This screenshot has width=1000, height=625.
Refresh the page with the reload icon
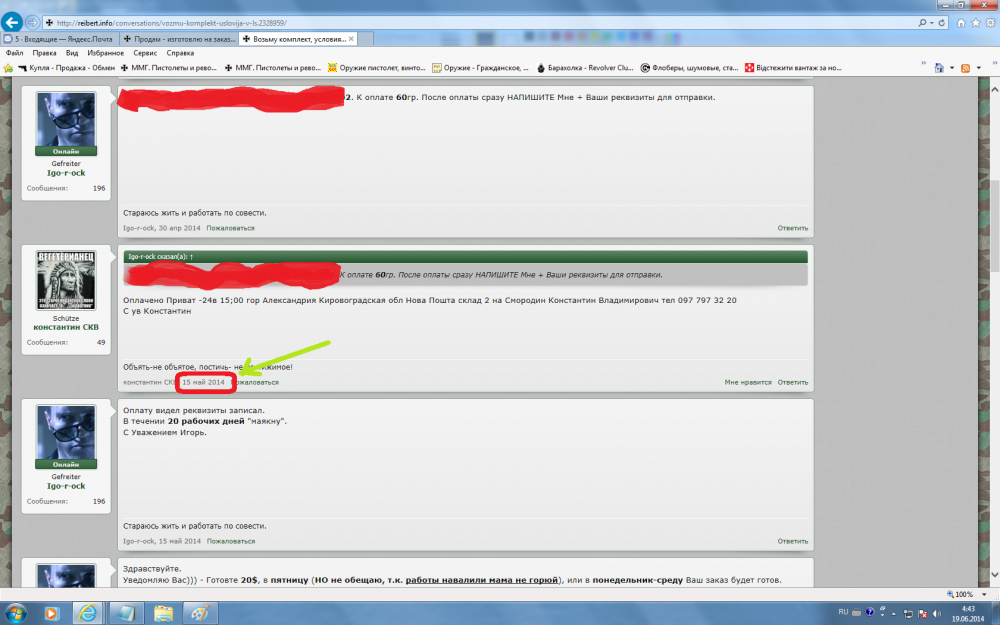(941, 22)
